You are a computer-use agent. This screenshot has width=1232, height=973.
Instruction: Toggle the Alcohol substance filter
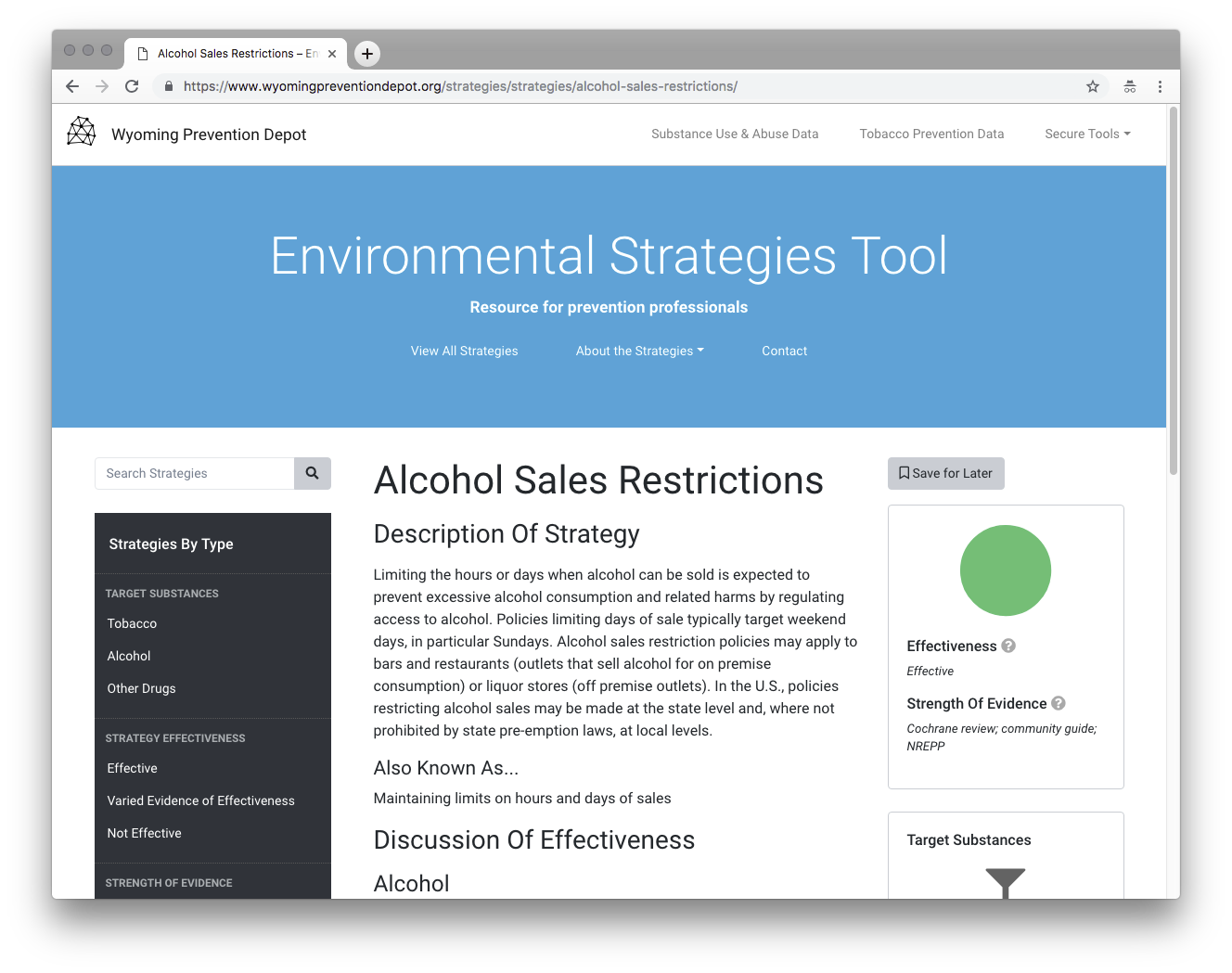click(129, 656)
